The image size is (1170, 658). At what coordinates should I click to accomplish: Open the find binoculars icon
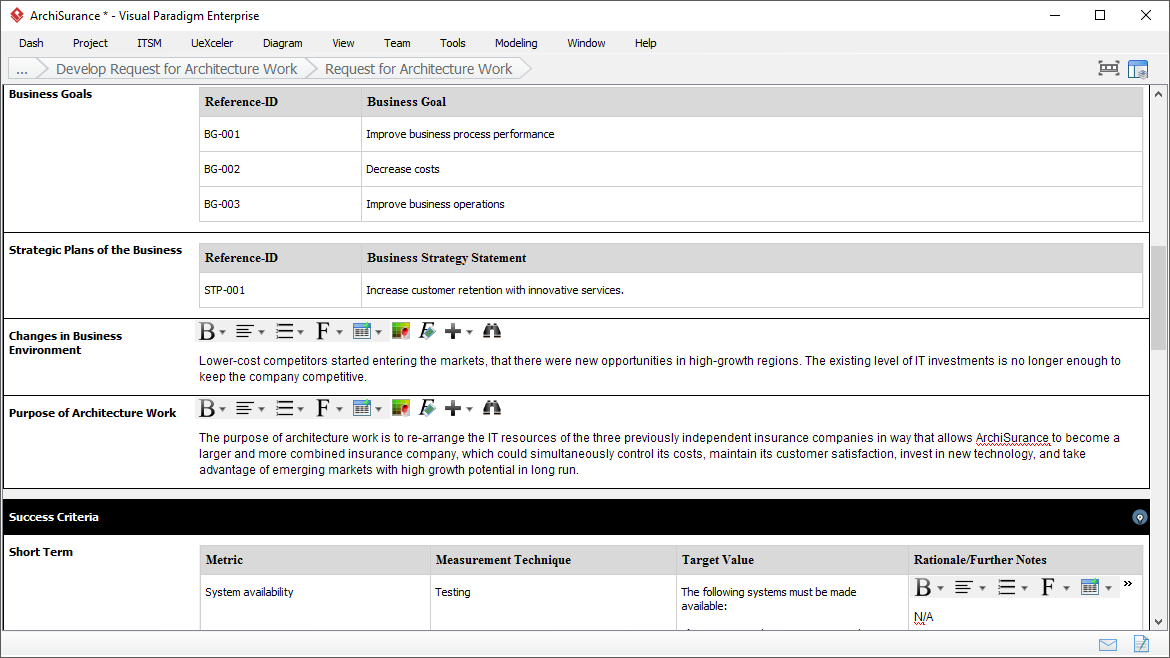[x=491, y=330]
